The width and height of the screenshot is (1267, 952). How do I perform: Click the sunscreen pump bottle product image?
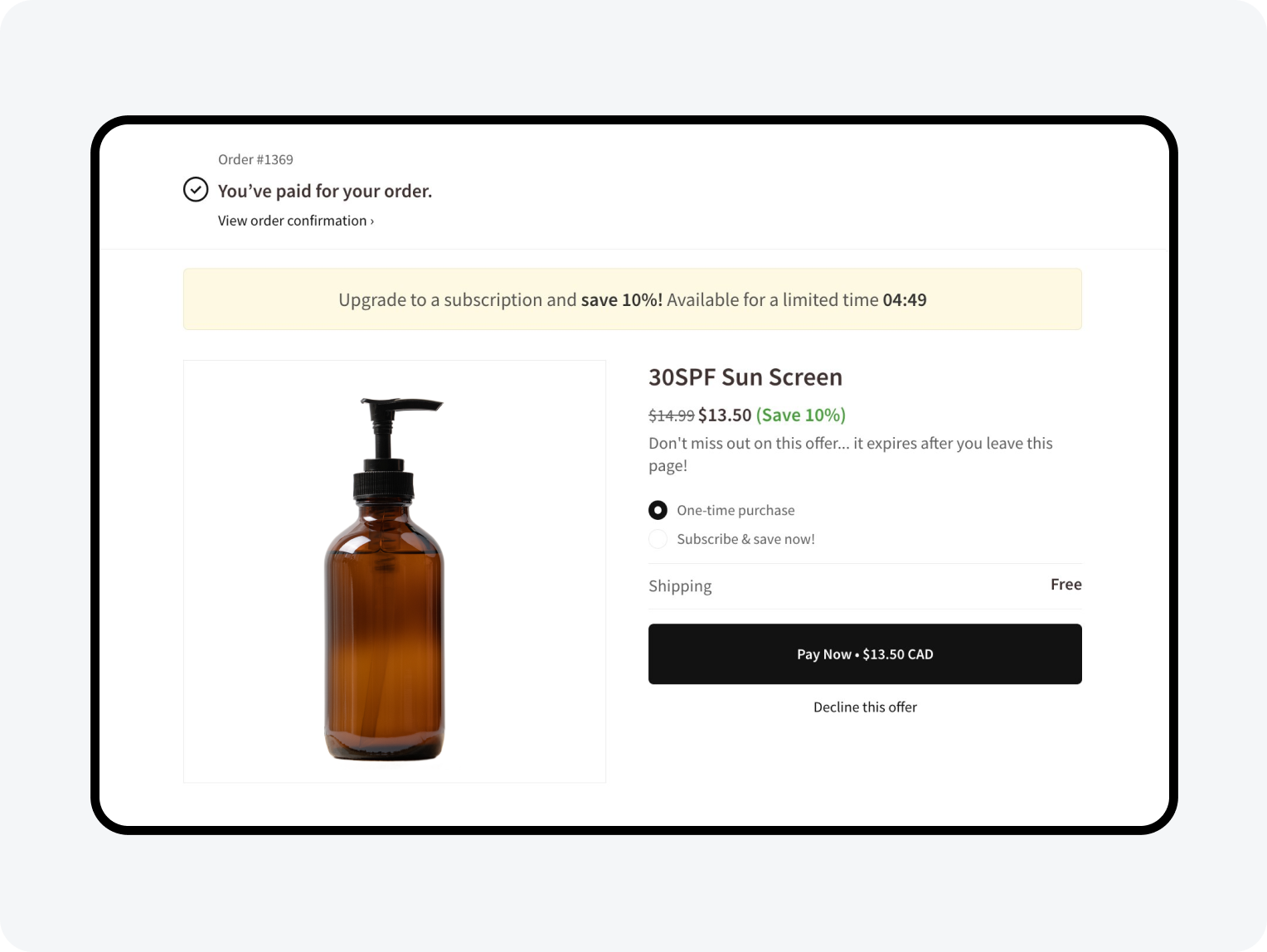click(385, 579)
